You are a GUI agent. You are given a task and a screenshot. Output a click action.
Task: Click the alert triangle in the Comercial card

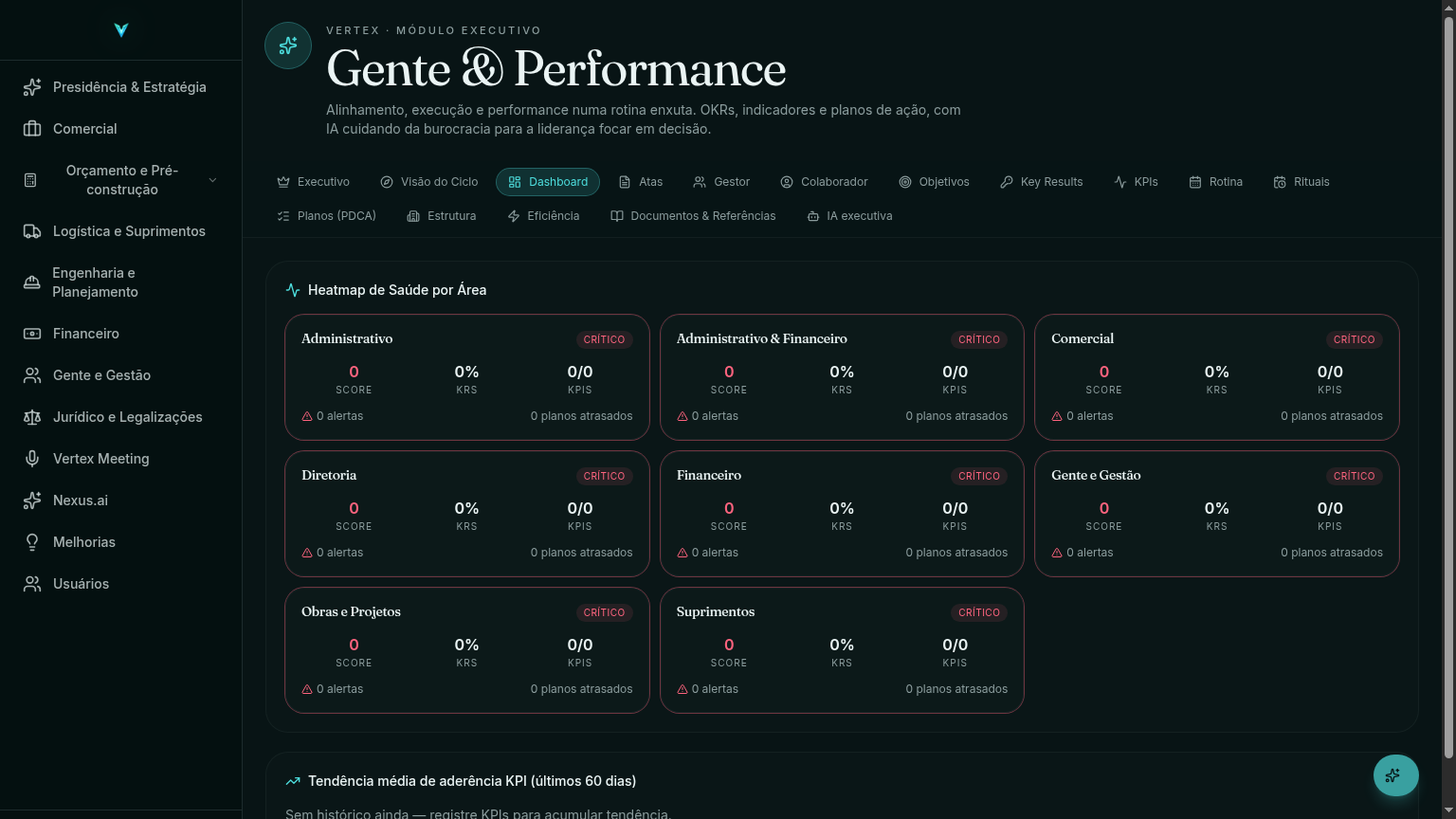pos(1057,416)
